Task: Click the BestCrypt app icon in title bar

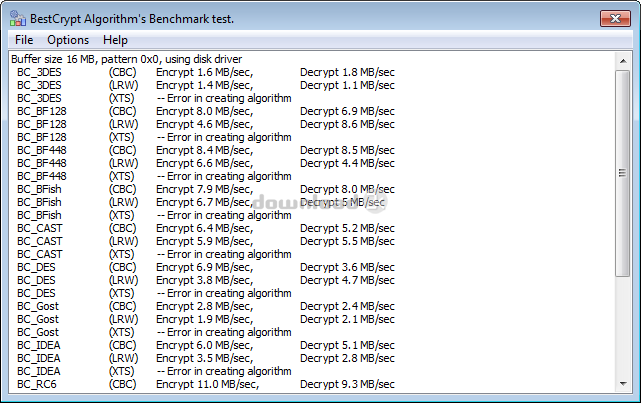Action: [x=18, y=18]
